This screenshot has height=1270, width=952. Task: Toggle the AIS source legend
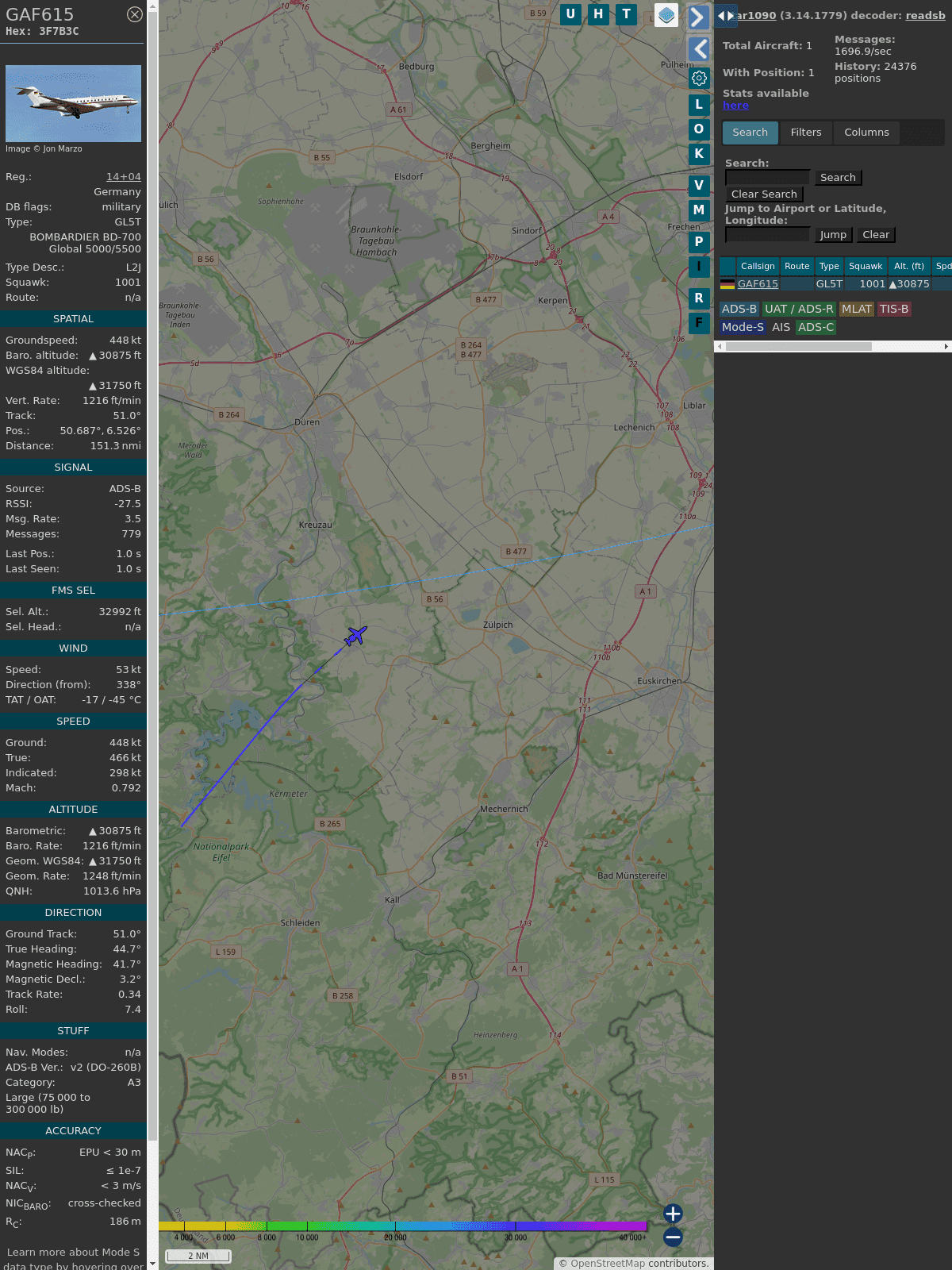[781, 327]
